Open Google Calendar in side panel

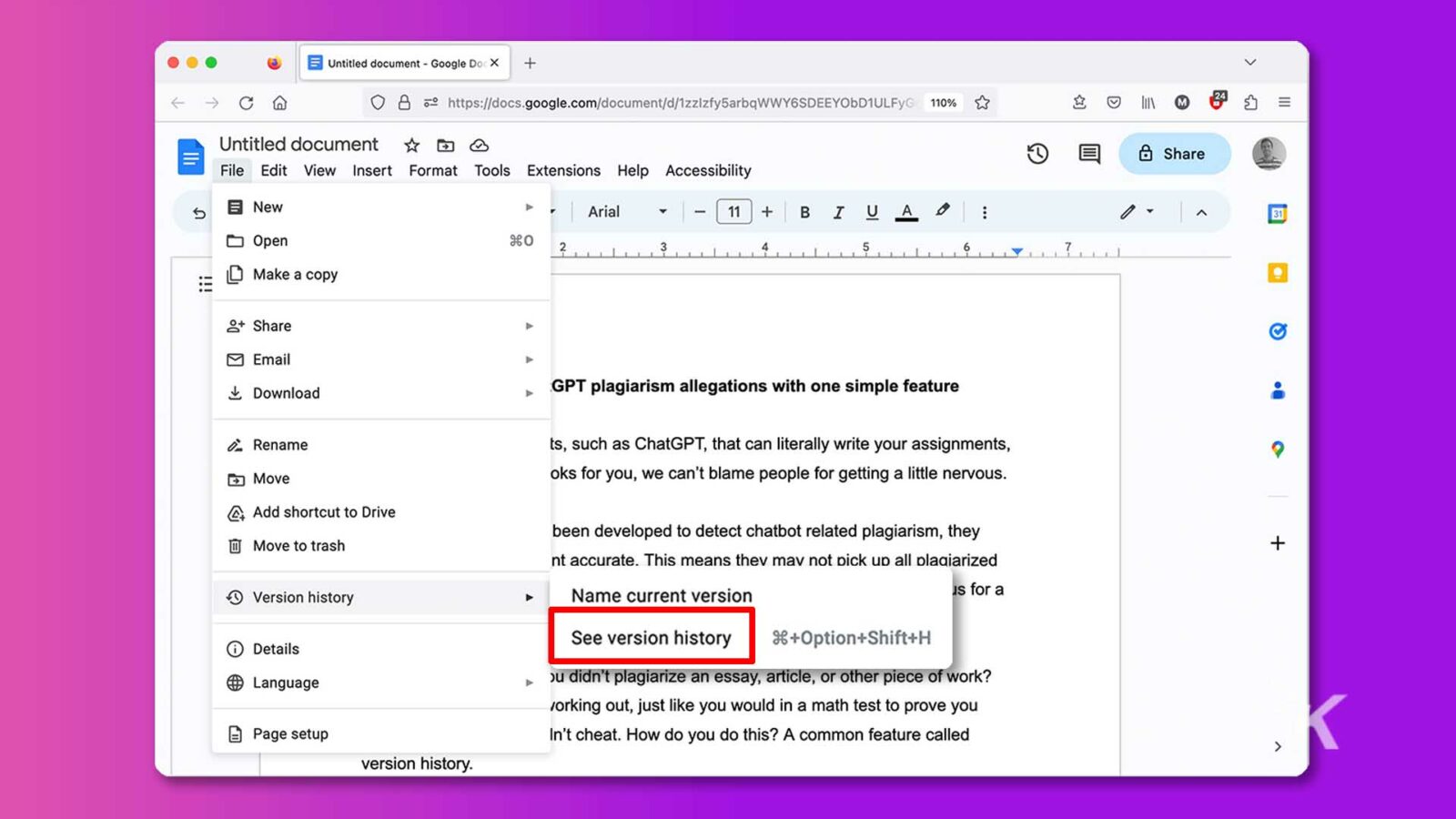pyautogui.click(x=1278, y=214)
